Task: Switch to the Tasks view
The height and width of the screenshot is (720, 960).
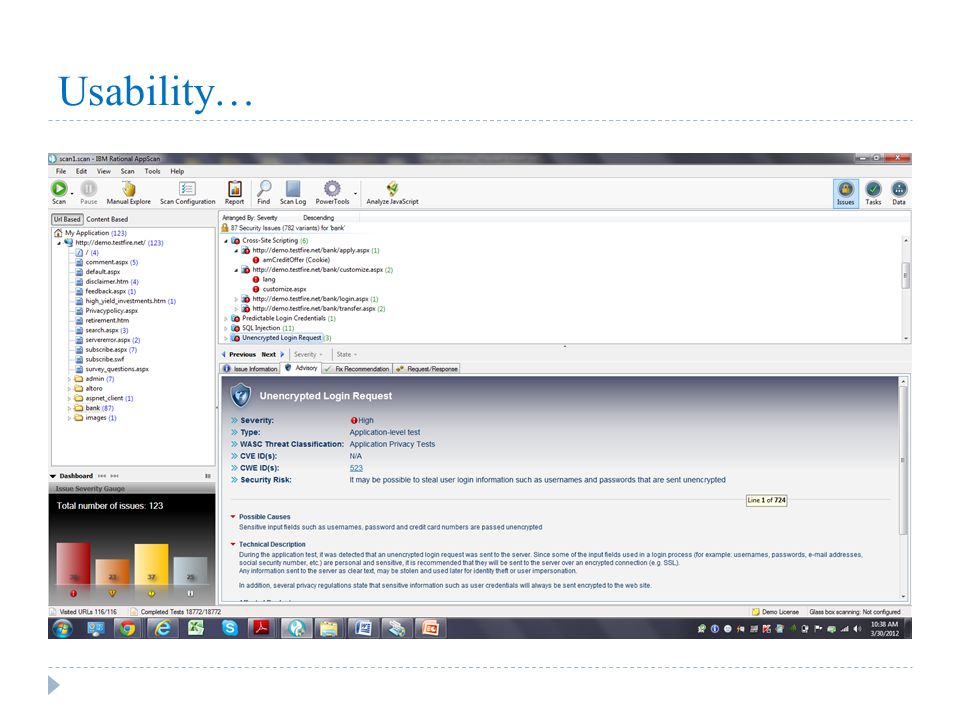Action: (874, 193)
